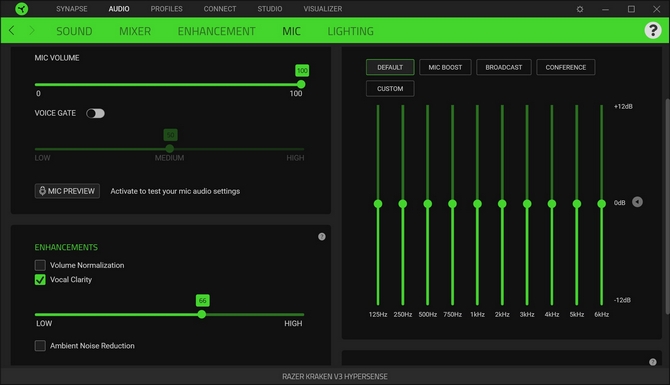Click the Razer Kraken V3 HyperSense device label
670x385 pixels.
click(335, 376)
